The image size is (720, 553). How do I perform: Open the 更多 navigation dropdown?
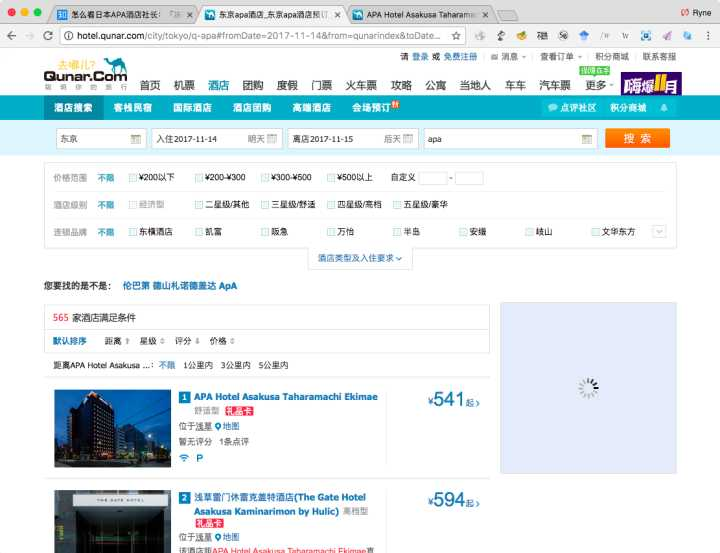click(597, 85)
